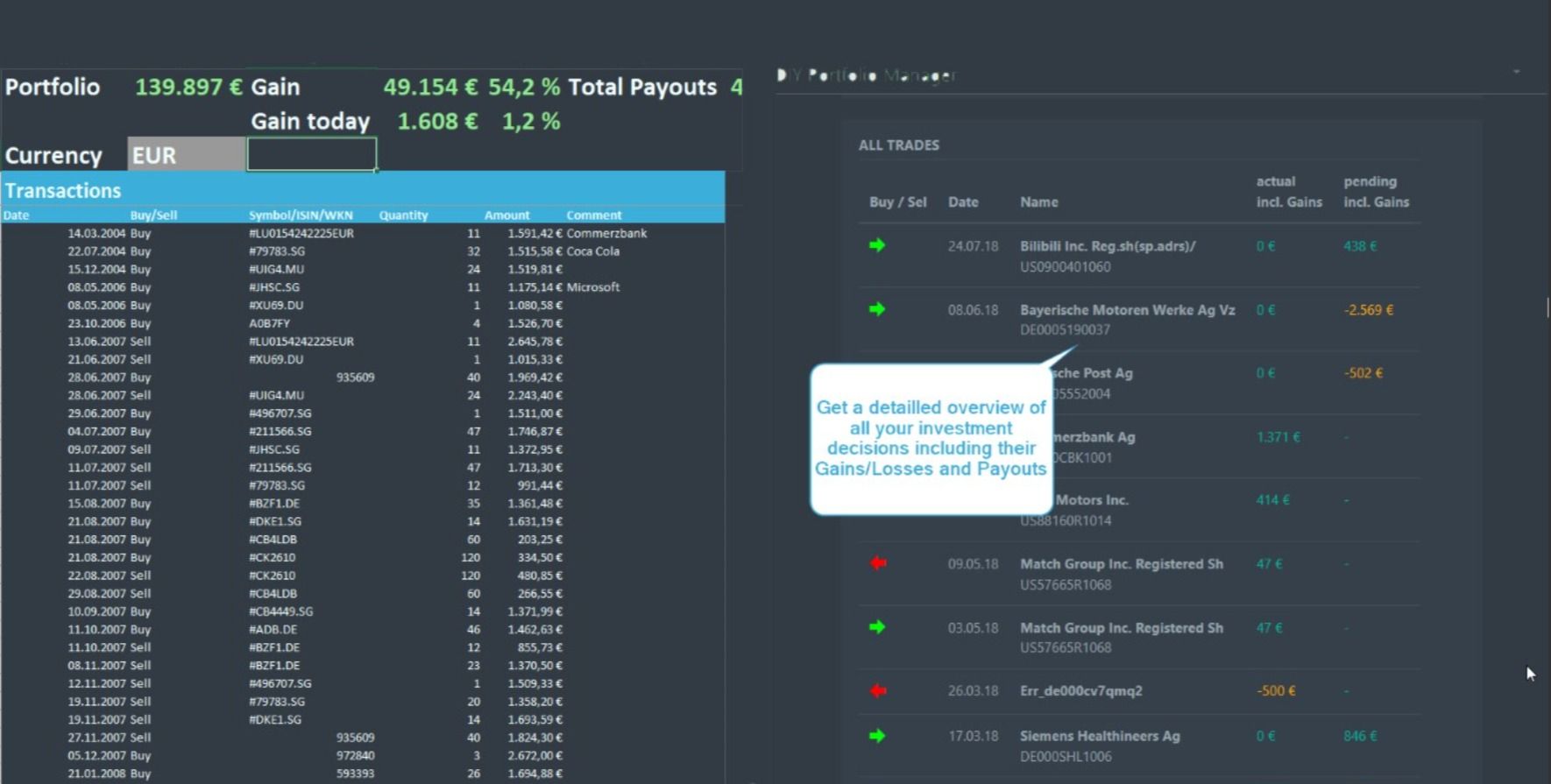Click the Buy / Sel column header in All Trades
The width and height of the screenshot is (1551, 784).
[897, 202]
